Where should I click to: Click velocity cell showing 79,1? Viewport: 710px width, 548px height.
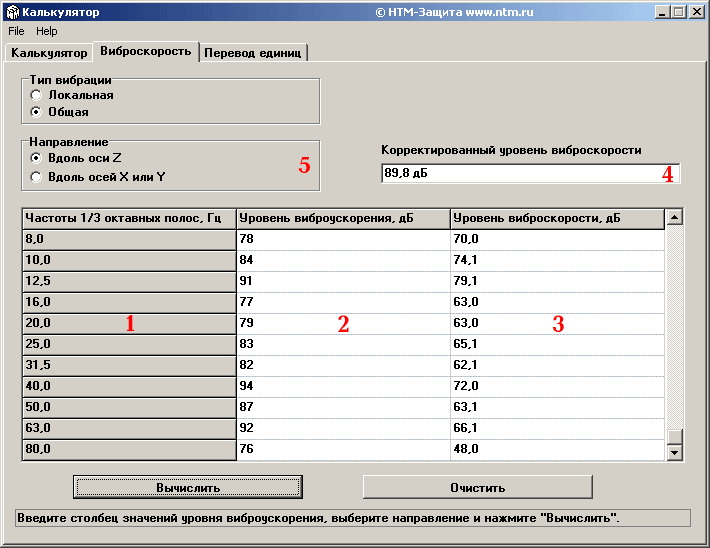pyautogui.click(x=557, y=282)
